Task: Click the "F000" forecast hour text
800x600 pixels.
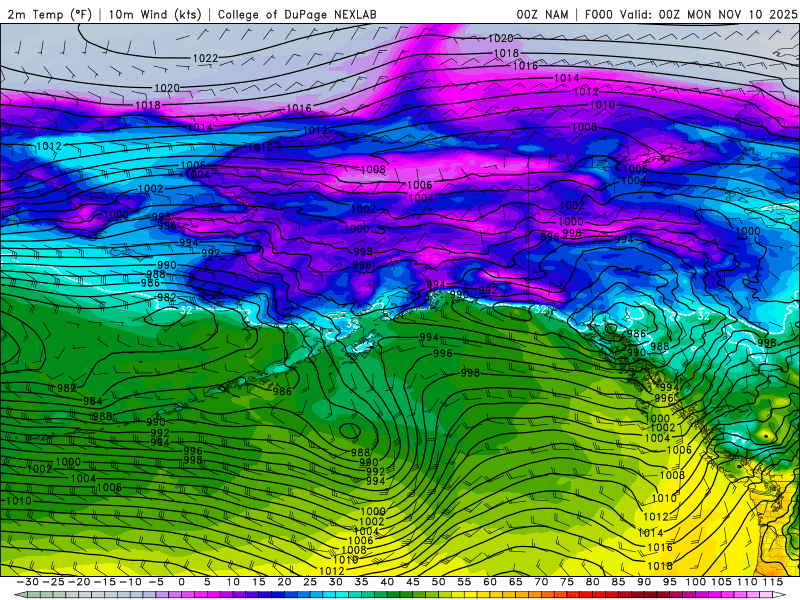Action: pos(599,14)
